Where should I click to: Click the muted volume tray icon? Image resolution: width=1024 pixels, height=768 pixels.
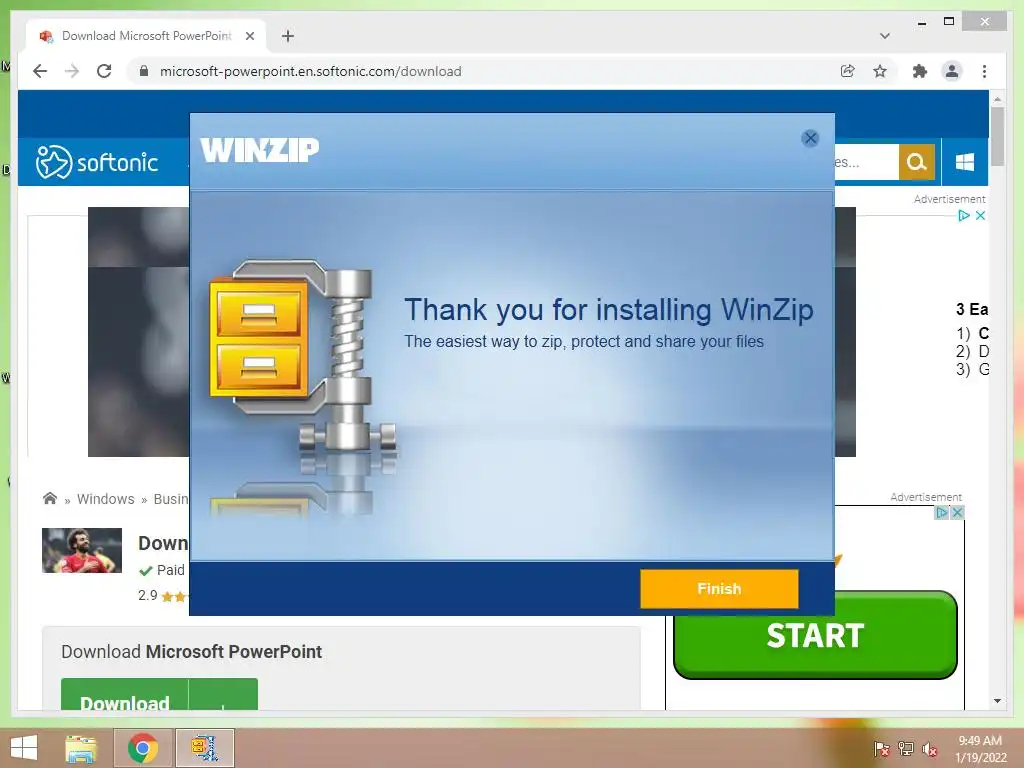[930, 749]
